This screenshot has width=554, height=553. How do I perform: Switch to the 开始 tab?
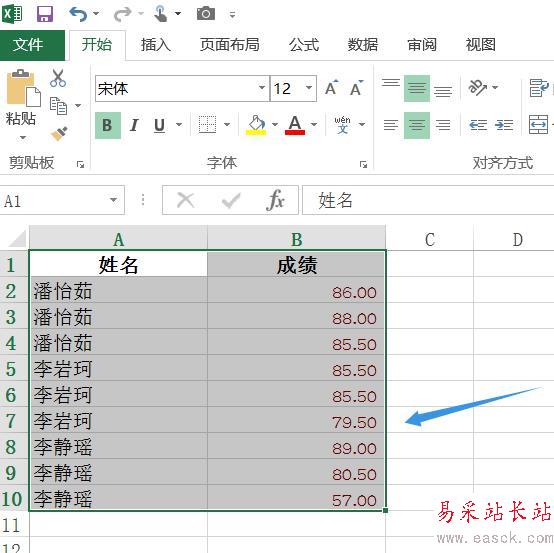pyautogui.click(x=97, y=45)
